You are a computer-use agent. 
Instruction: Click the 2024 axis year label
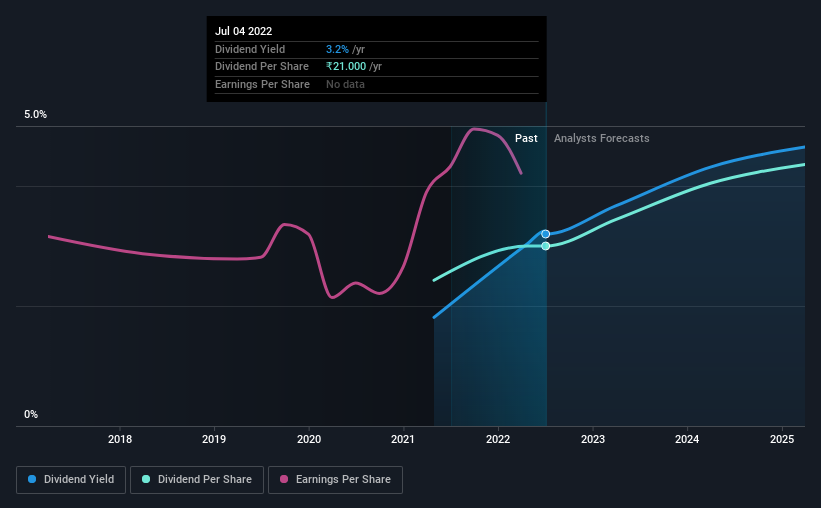click(x=687, y=439)
